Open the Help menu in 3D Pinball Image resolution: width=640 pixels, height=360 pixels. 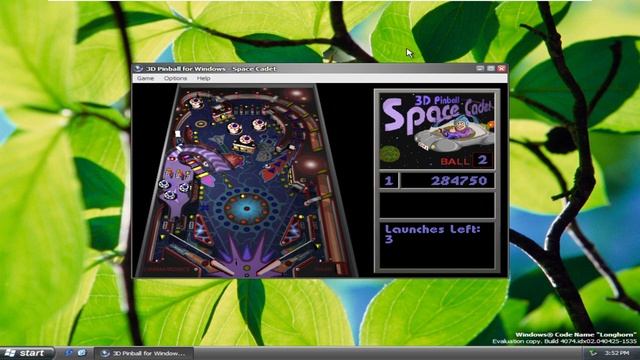point(204,78)
